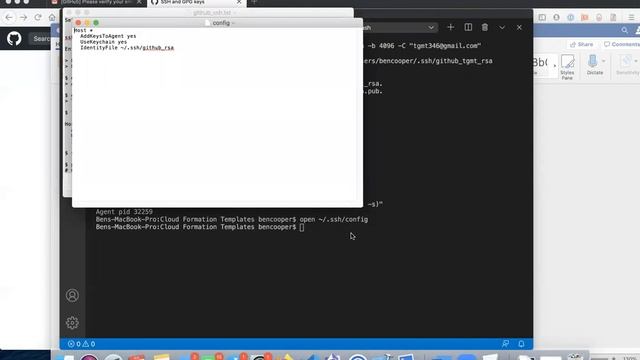Open the Dictate dropdown arrow
The width and height of the screenshot is (640, 360).
(604, 62)
